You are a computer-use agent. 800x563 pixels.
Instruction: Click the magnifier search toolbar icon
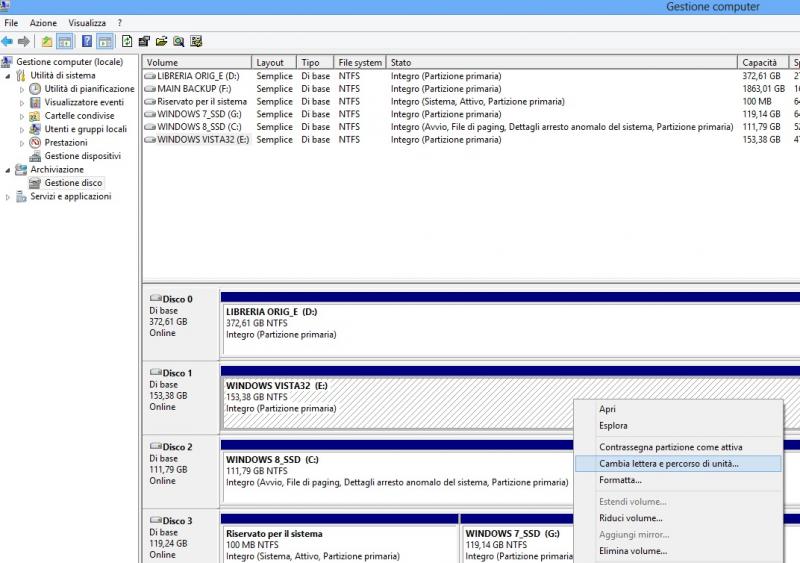178,41
